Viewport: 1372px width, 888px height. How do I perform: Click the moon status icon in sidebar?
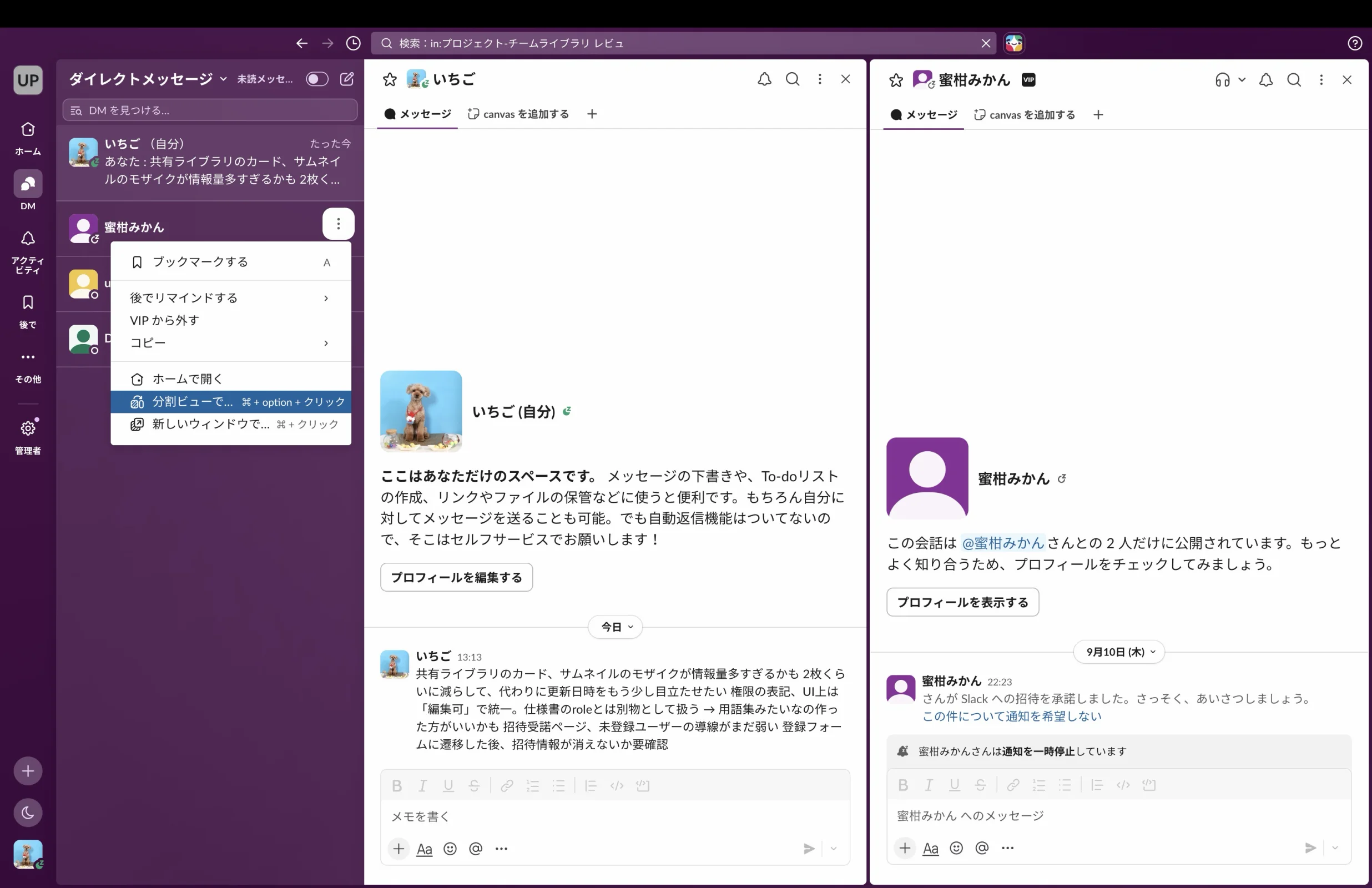click(28, 813)
